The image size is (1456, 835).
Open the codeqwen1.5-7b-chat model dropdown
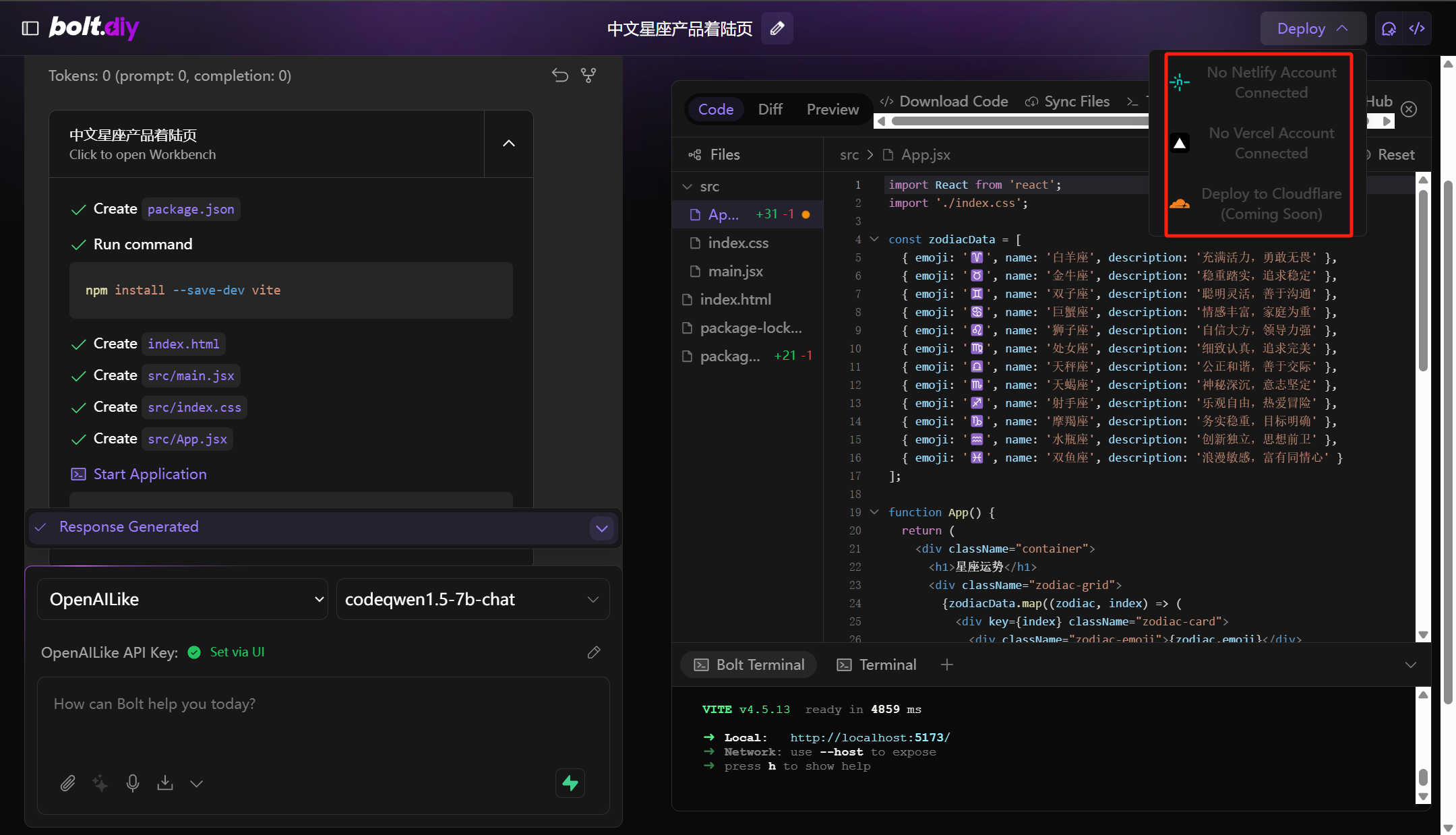pyautogui.click(x=473, y=599)
